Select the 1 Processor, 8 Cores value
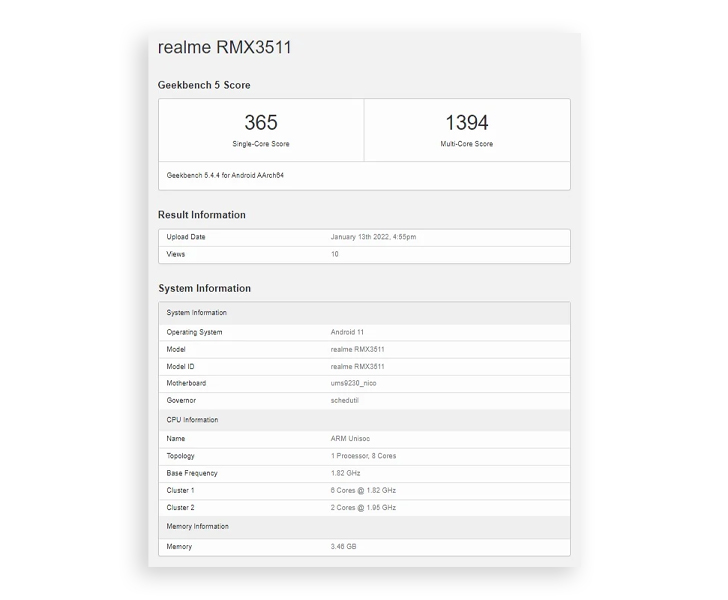This screenshot has width=728, height=600. pyautogui.click(x=363, y=456)
